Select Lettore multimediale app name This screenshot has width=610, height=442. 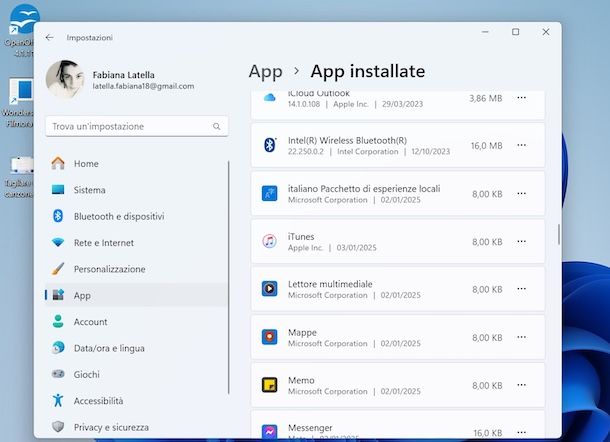330,284
